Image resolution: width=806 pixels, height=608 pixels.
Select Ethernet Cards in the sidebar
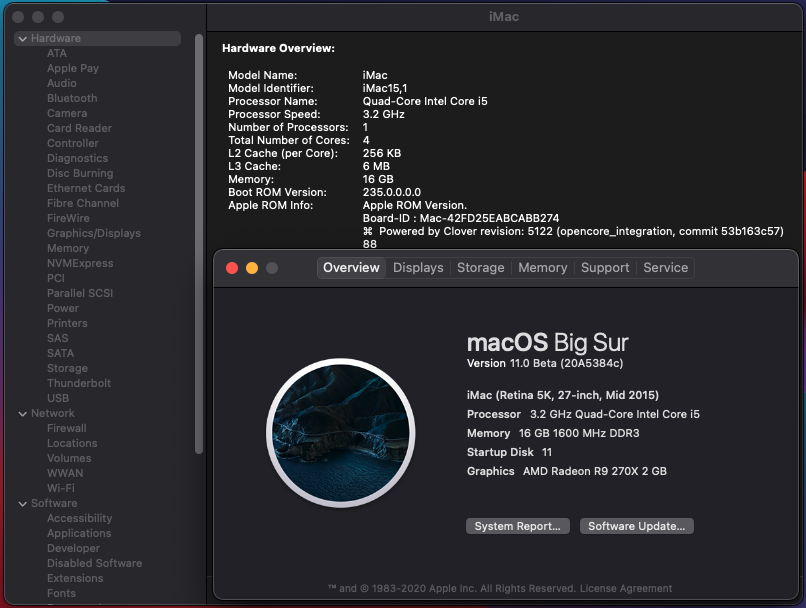point(86,188)
